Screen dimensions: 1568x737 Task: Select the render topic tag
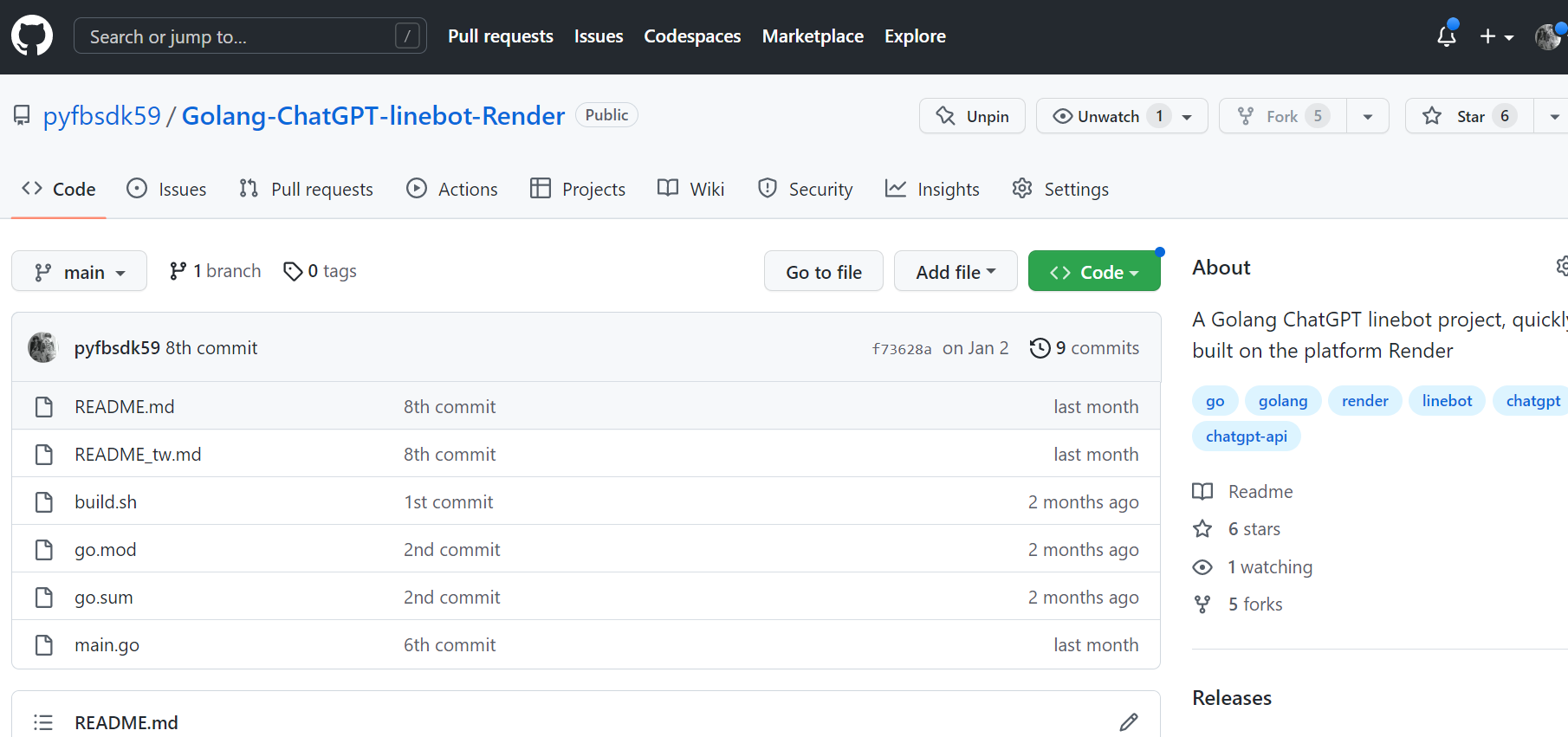click(x=1364, y=401)
